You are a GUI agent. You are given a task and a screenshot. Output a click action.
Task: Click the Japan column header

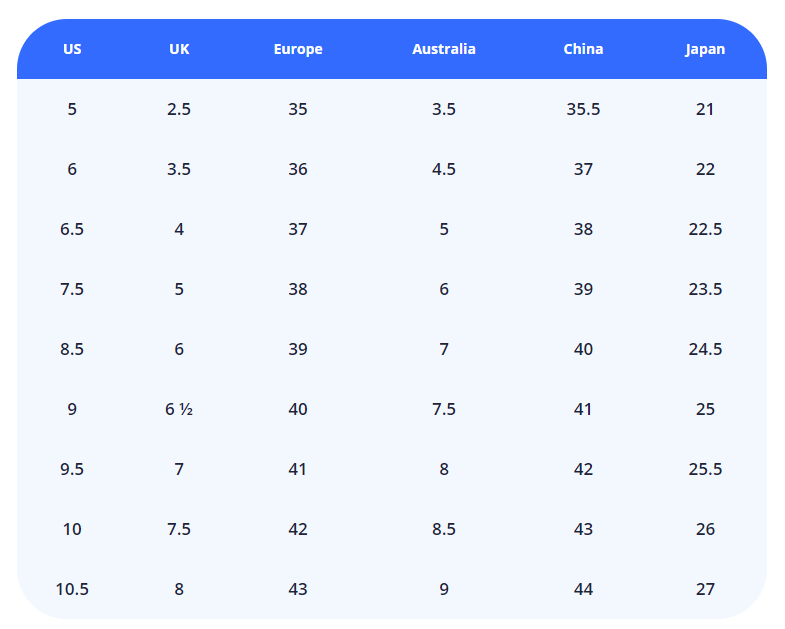(x=705, y=49)
